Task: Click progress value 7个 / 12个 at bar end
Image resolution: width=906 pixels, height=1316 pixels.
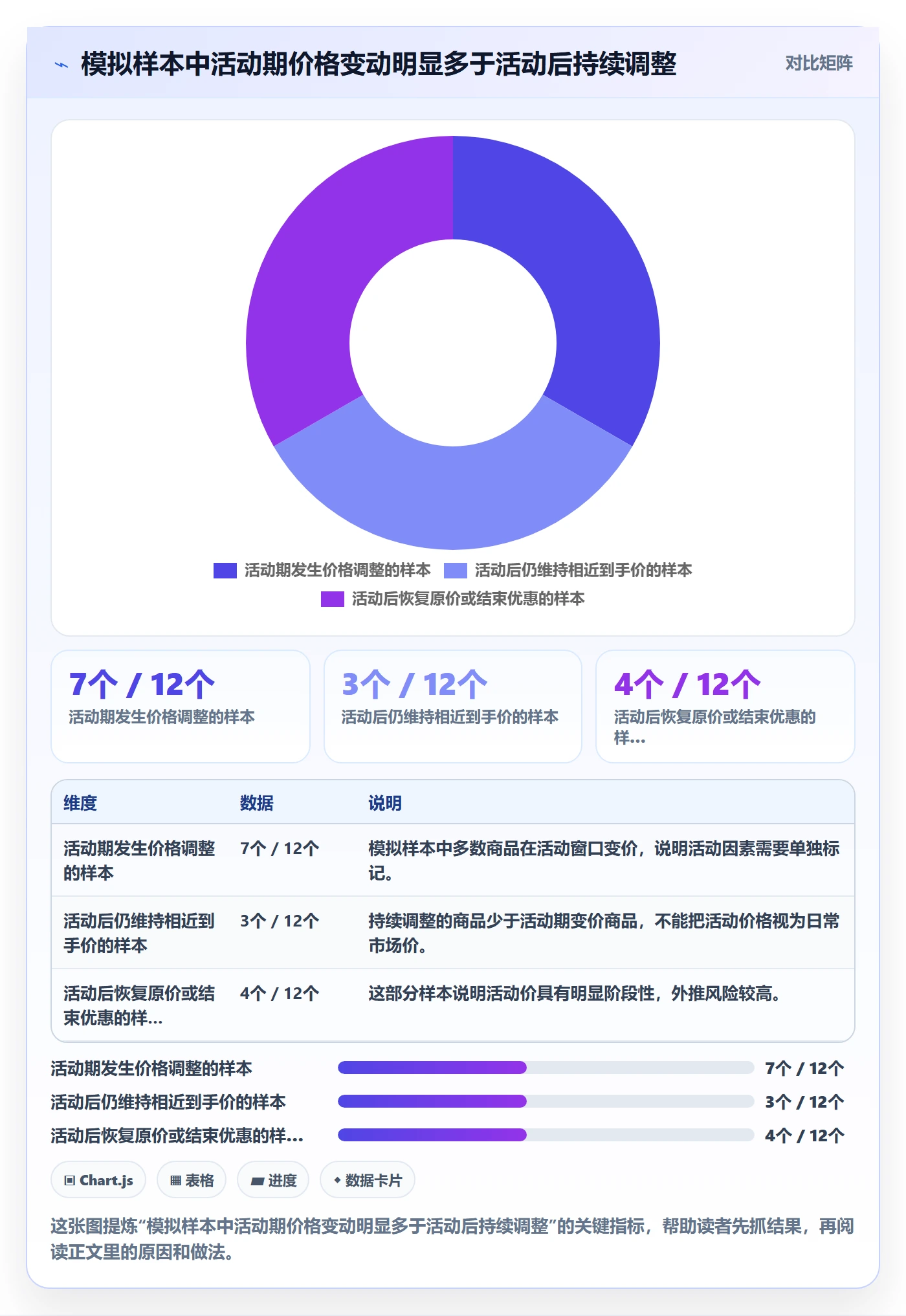Action: [804, 1068]
